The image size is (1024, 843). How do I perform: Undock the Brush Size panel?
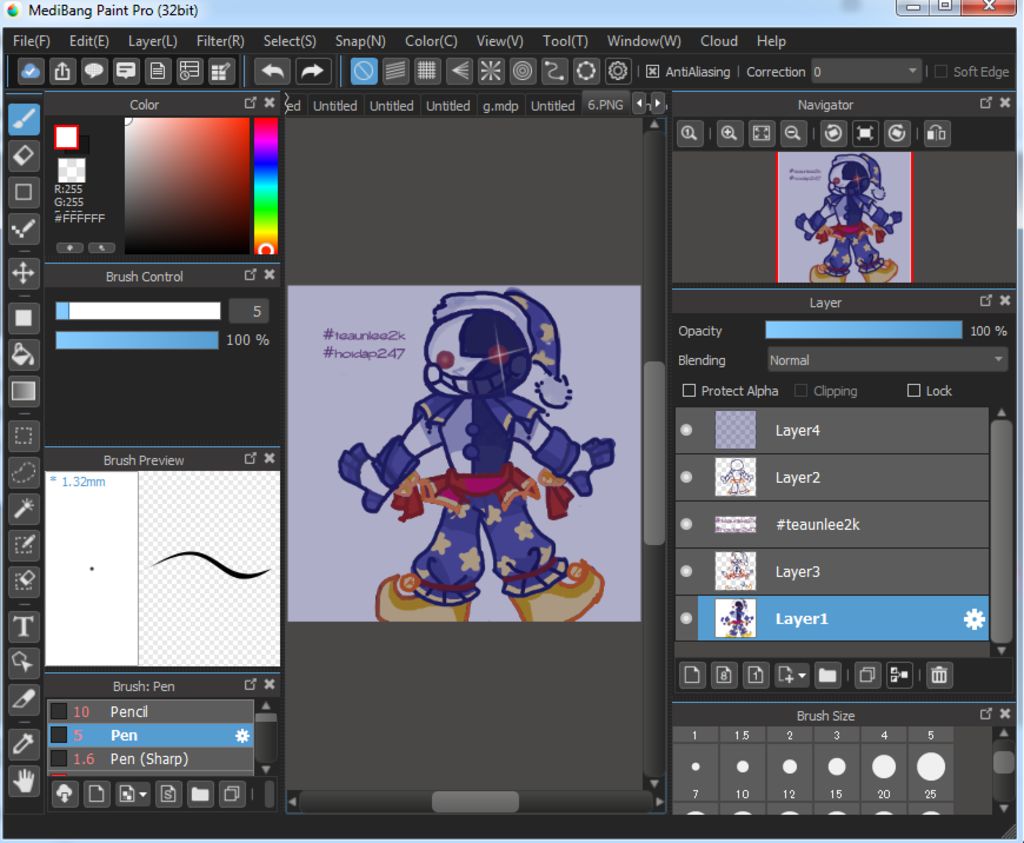tap(986, 714)
